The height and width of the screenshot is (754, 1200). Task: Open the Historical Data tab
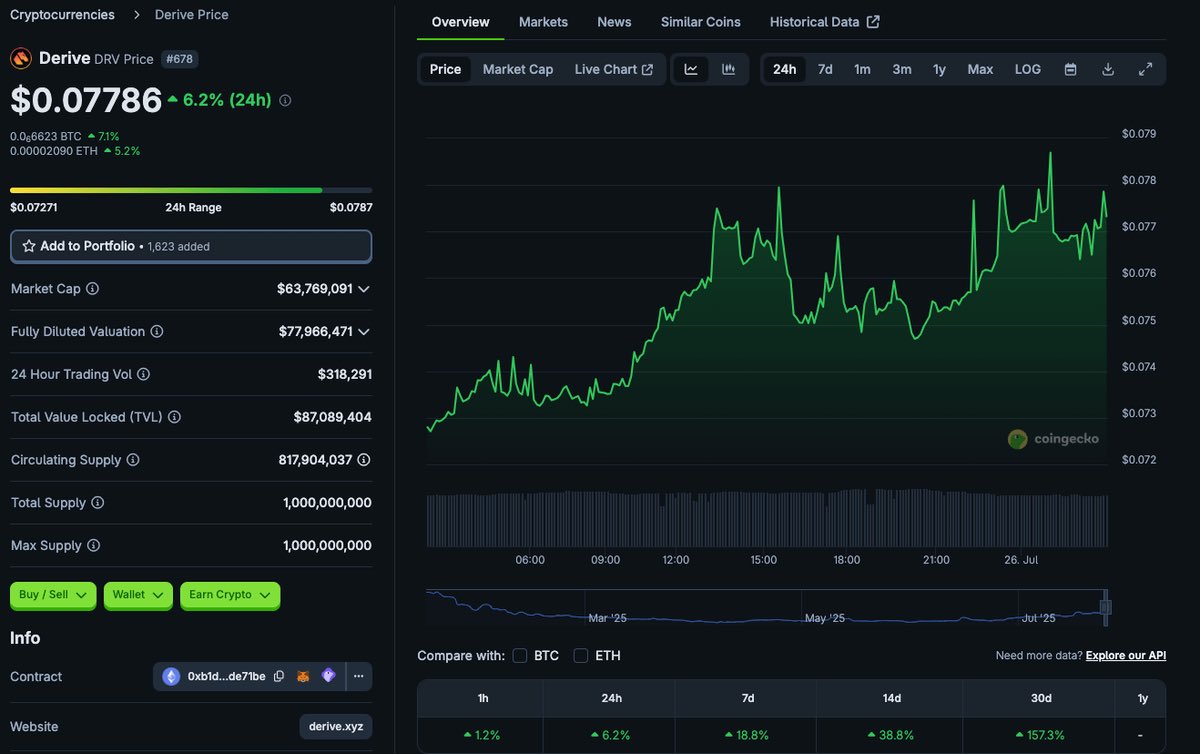[825, 22]
